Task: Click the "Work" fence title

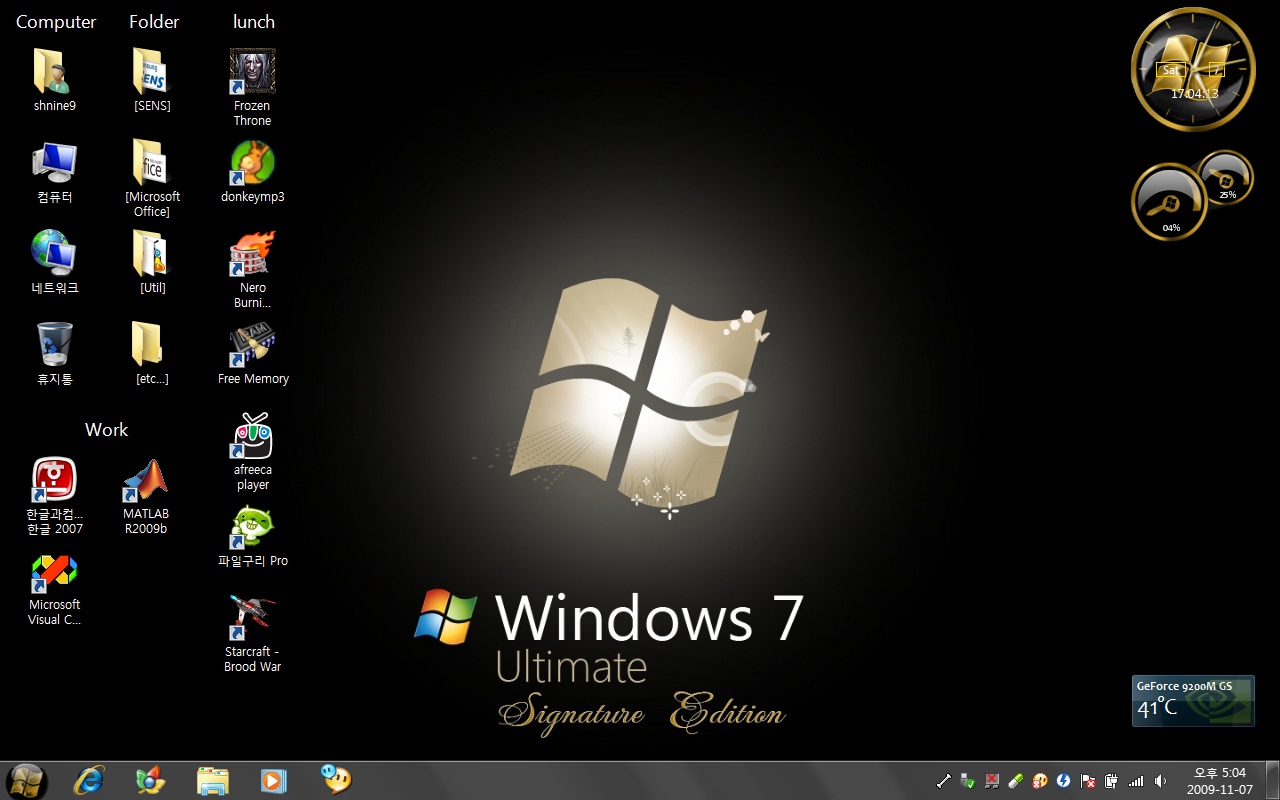Action: (x=106, y=430)
